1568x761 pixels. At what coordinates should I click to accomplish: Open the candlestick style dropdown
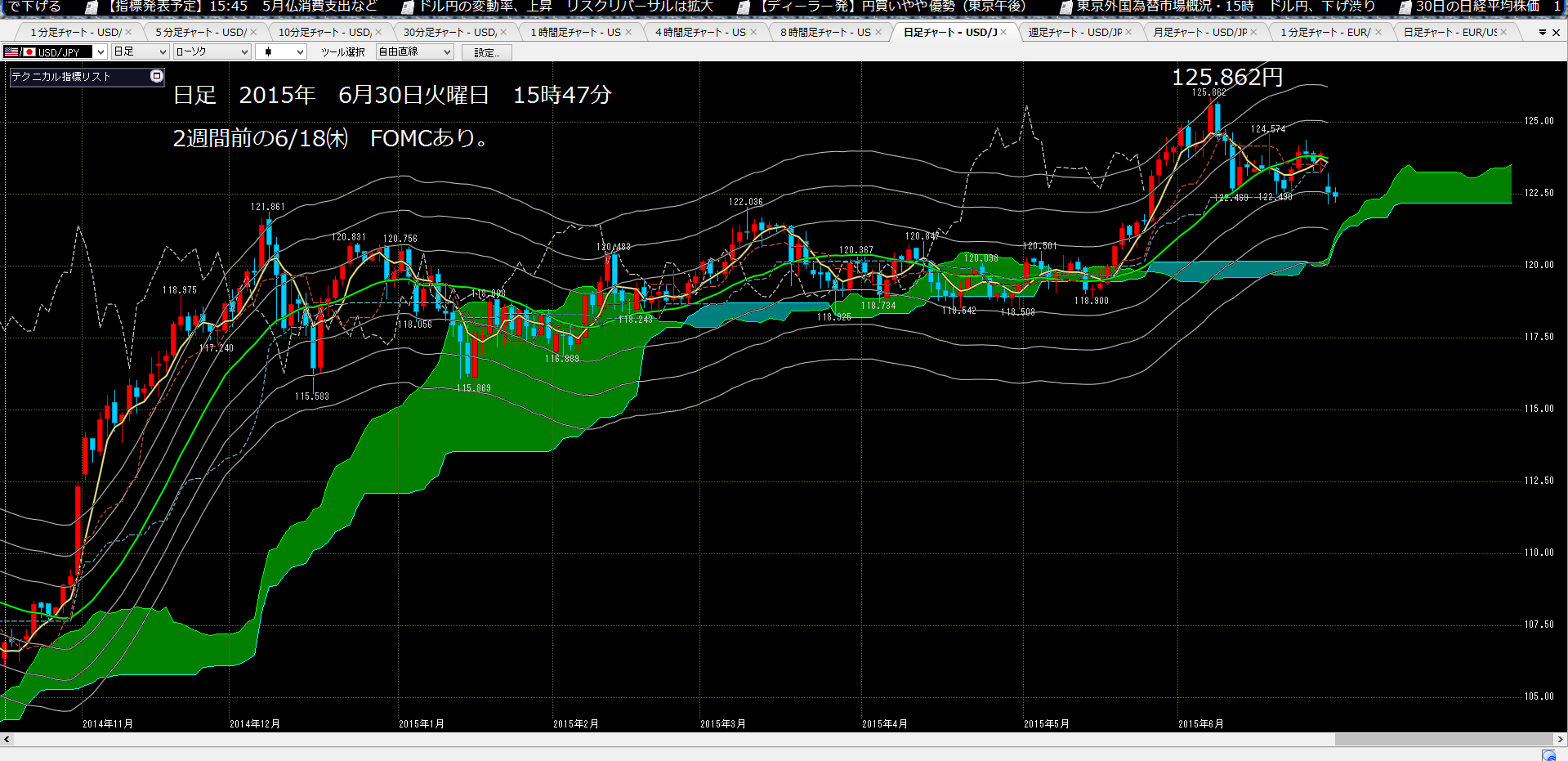[x=280, y=51]
